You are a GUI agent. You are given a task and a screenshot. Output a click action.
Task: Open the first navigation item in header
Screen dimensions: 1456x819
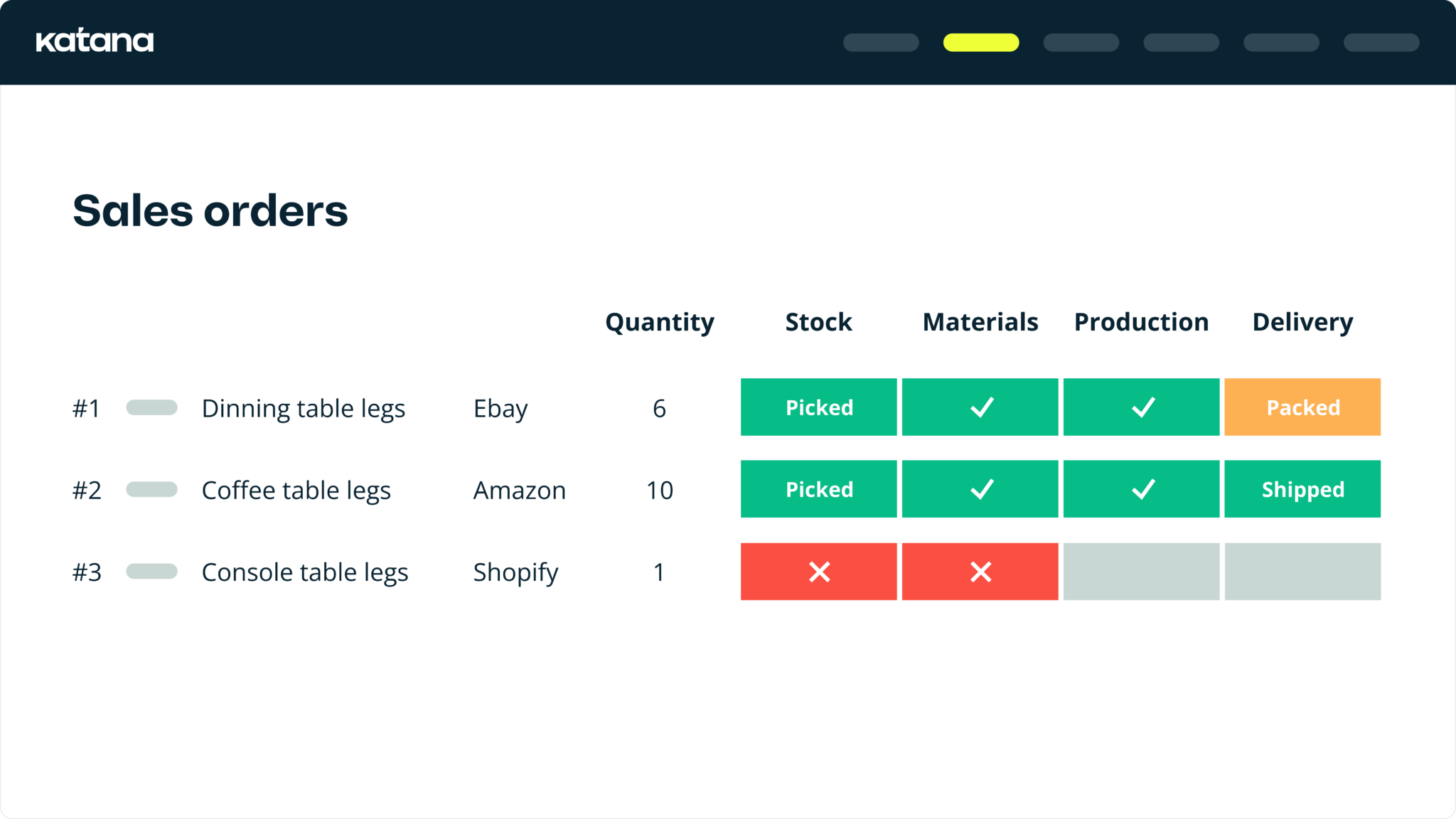(x=880, y=43)
